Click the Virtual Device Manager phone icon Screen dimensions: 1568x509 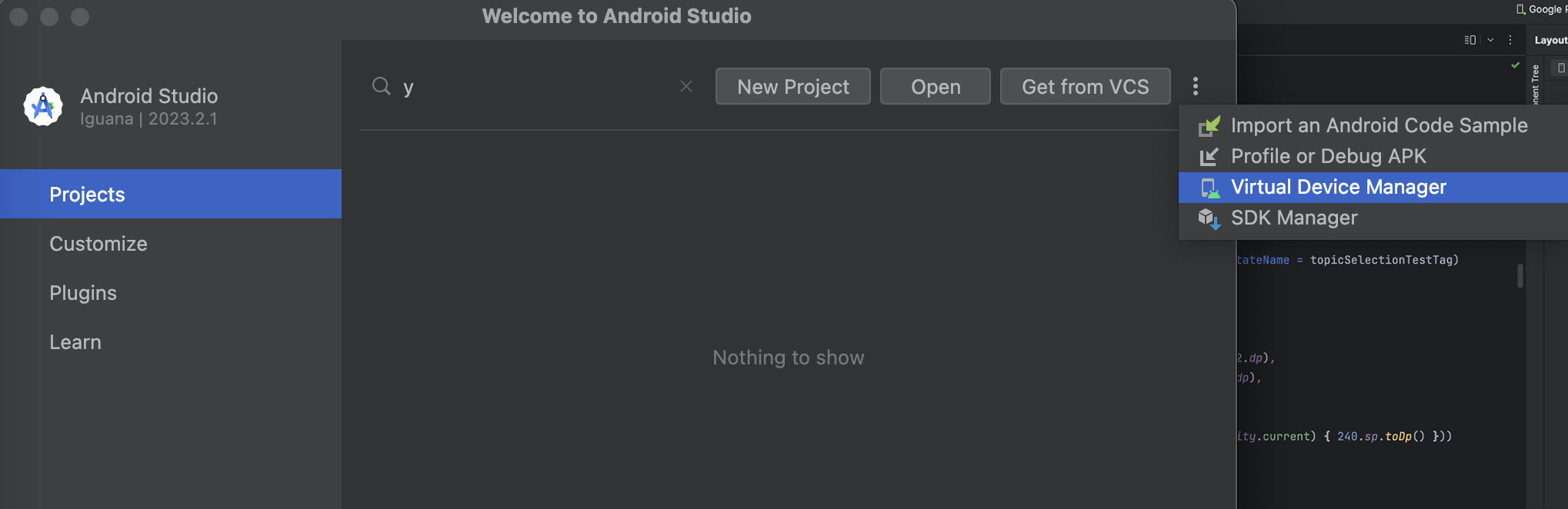[x=1208, y=186]
